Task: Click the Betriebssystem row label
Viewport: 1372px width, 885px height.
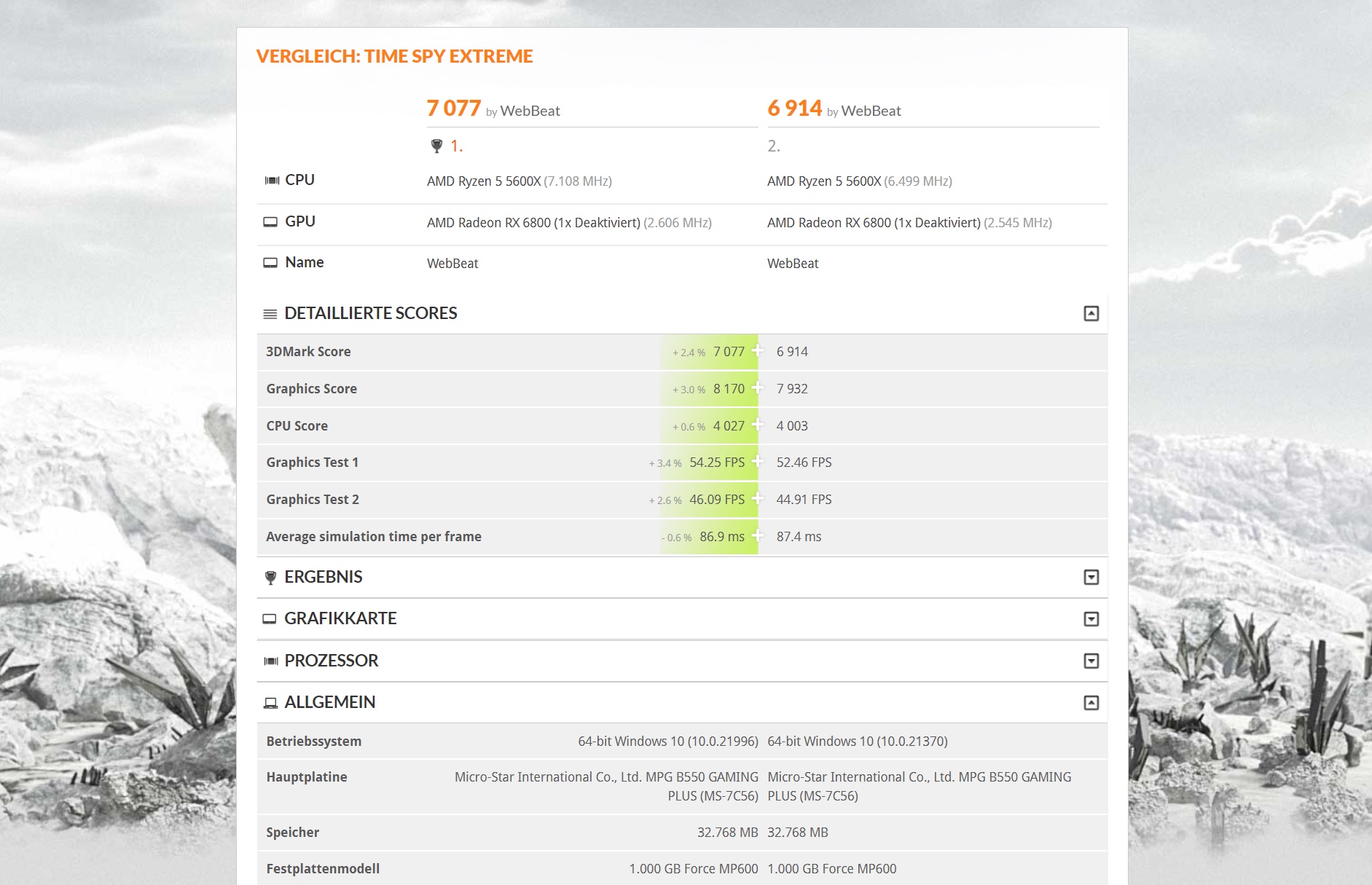Action: click(x=314, y=742)
